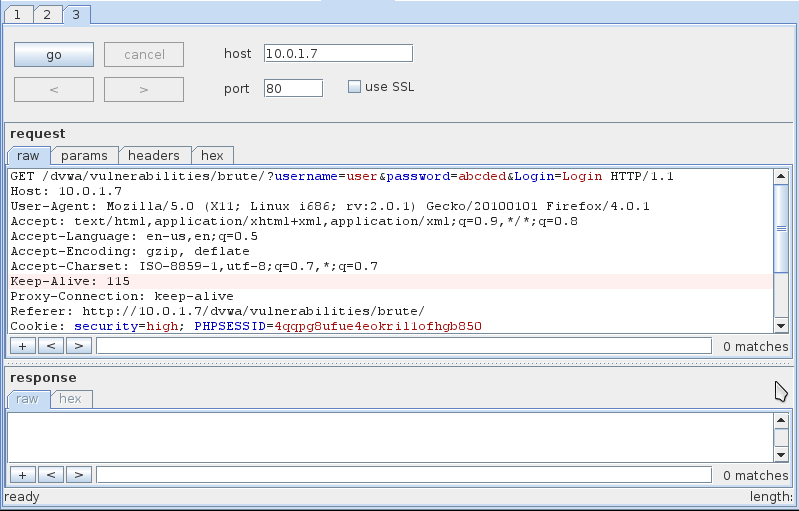Screen dimensions: 799x511
Task: Click the Host: 10.0.1.7 header line
Action: click(x=66, y=191)
